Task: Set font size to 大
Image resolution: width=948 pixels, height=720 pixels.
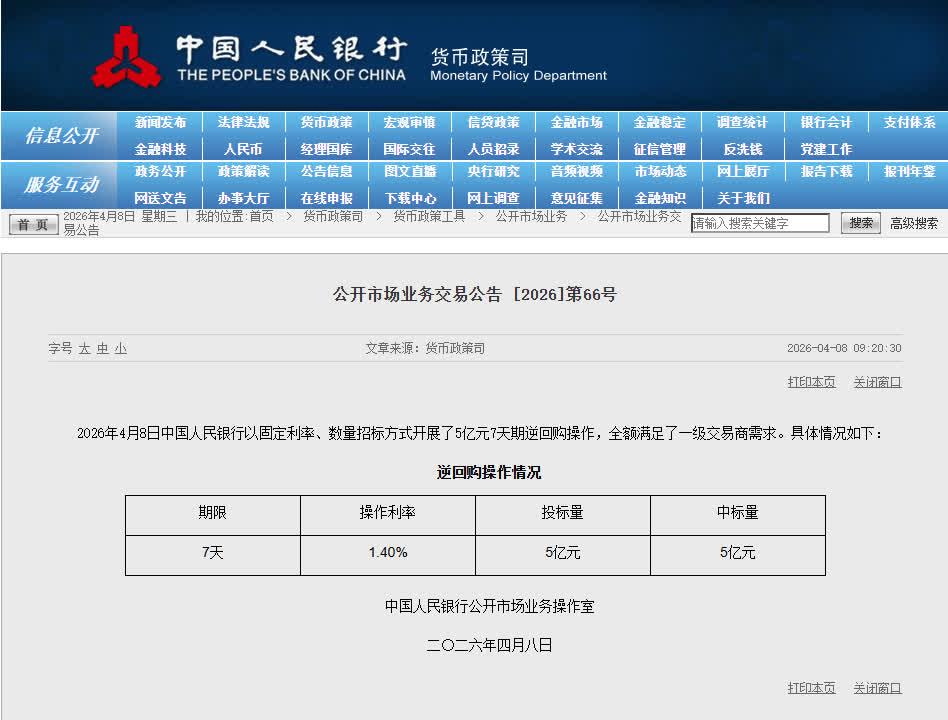Action: [x=84, y=348]
